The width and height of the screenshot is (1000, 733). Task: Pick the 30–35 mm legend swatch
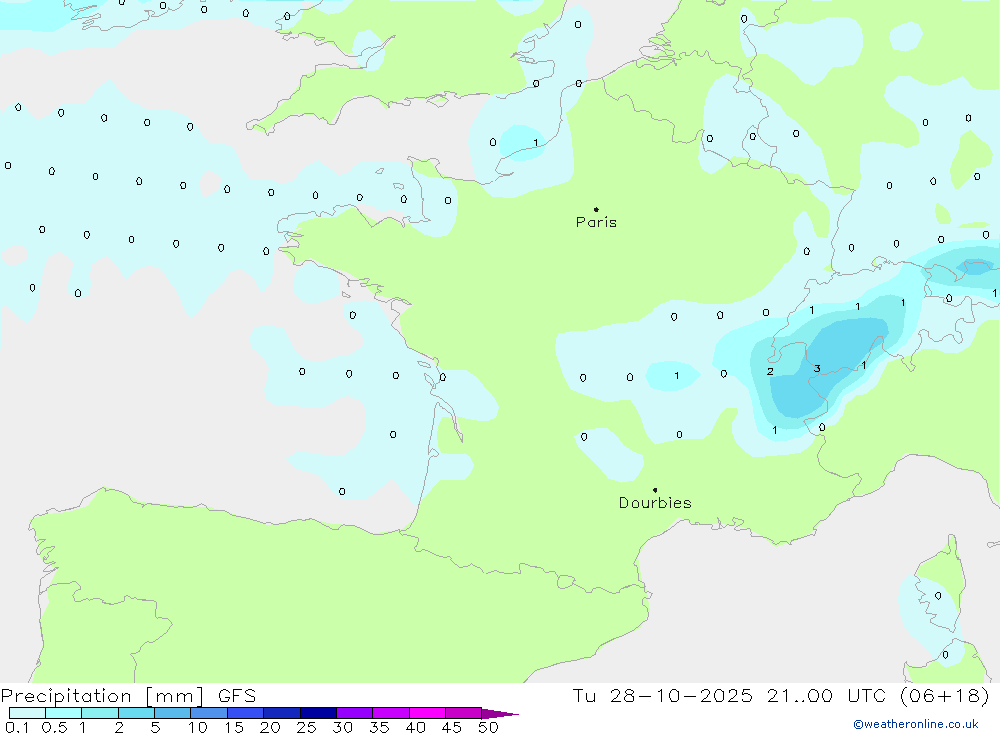coord(355,713)
